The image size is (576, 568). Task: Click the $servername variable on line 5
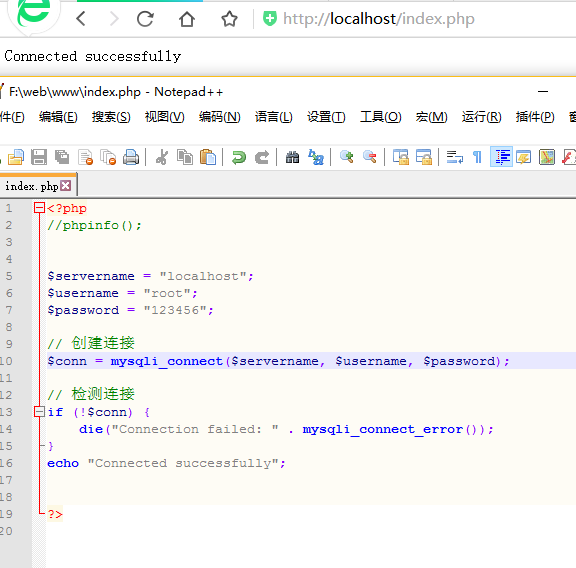[91, 276]
